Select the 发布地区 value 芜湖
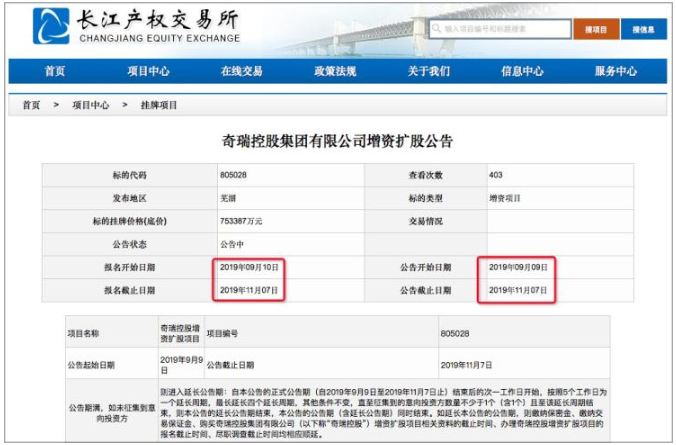Screen dimensions: 676x445 click(228, 198)
